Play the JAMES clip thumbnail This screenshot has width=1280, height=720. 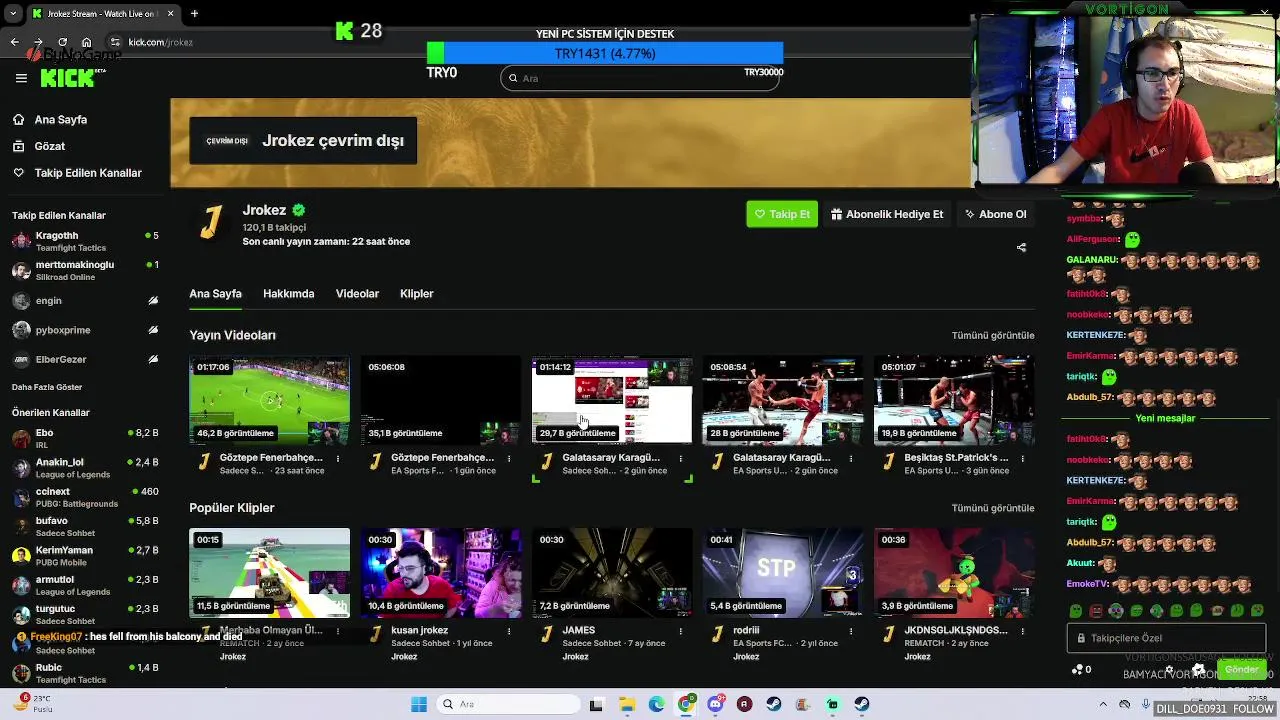tap(612, 573)
